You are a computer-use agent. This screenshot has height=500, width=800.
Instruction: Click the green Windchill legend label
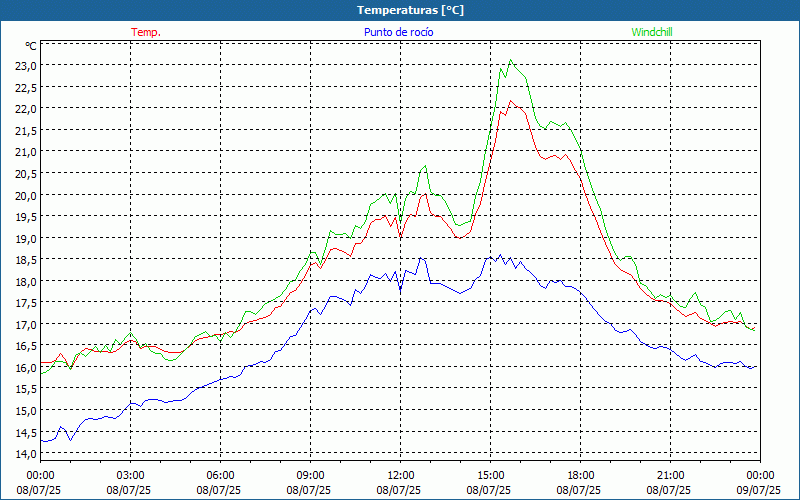(652, 32)
